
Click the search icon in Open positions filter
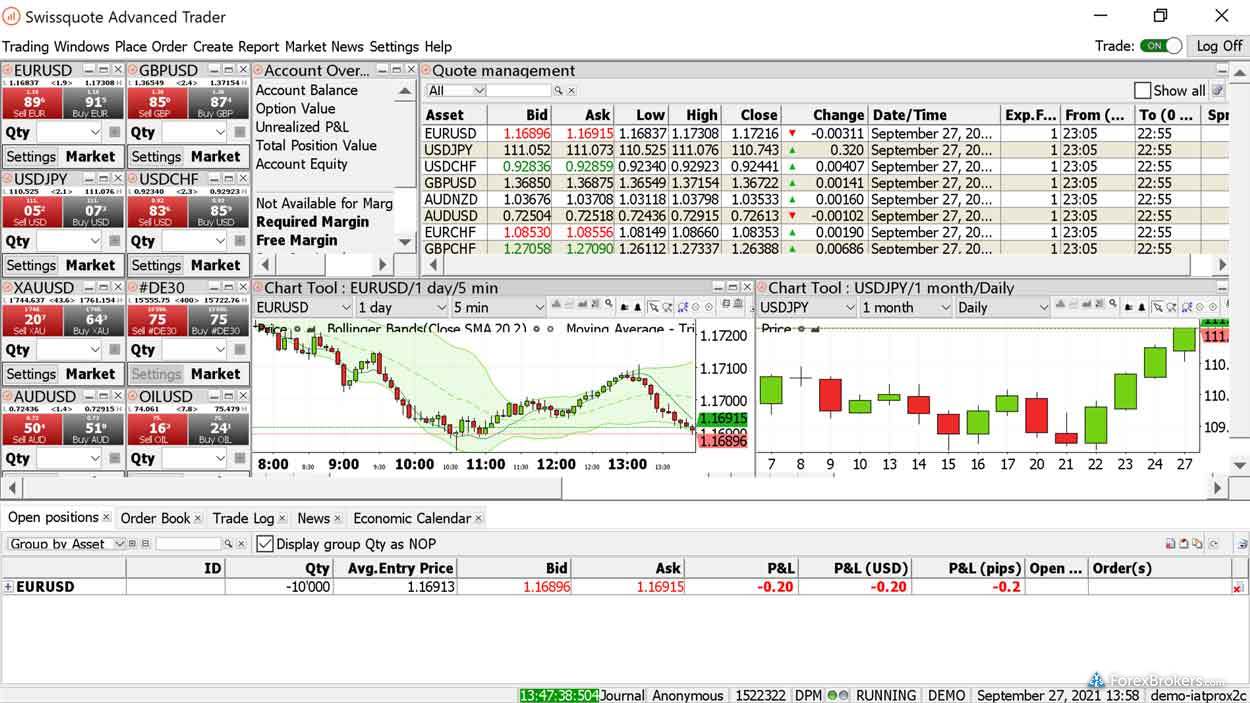tap(228, 544)
